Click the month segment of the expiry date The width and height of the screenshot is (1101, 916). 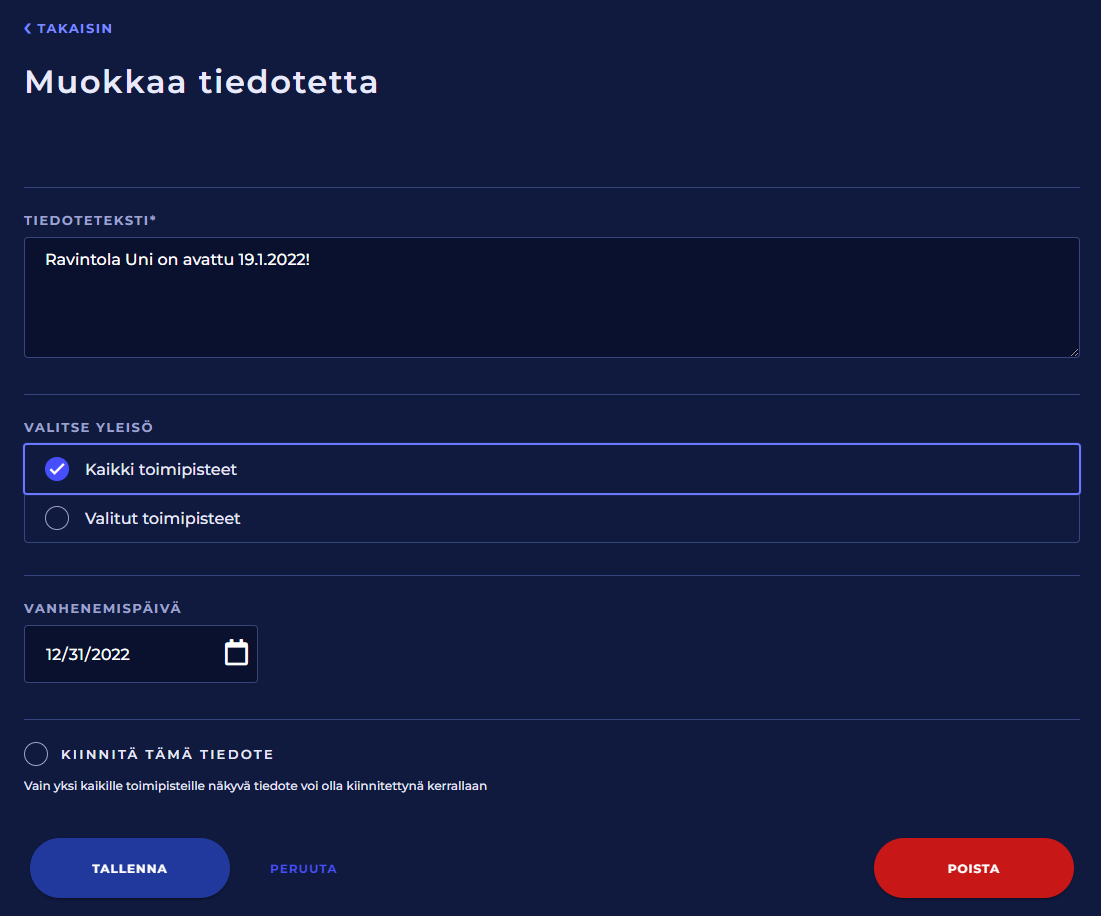(x=55, y=655)
